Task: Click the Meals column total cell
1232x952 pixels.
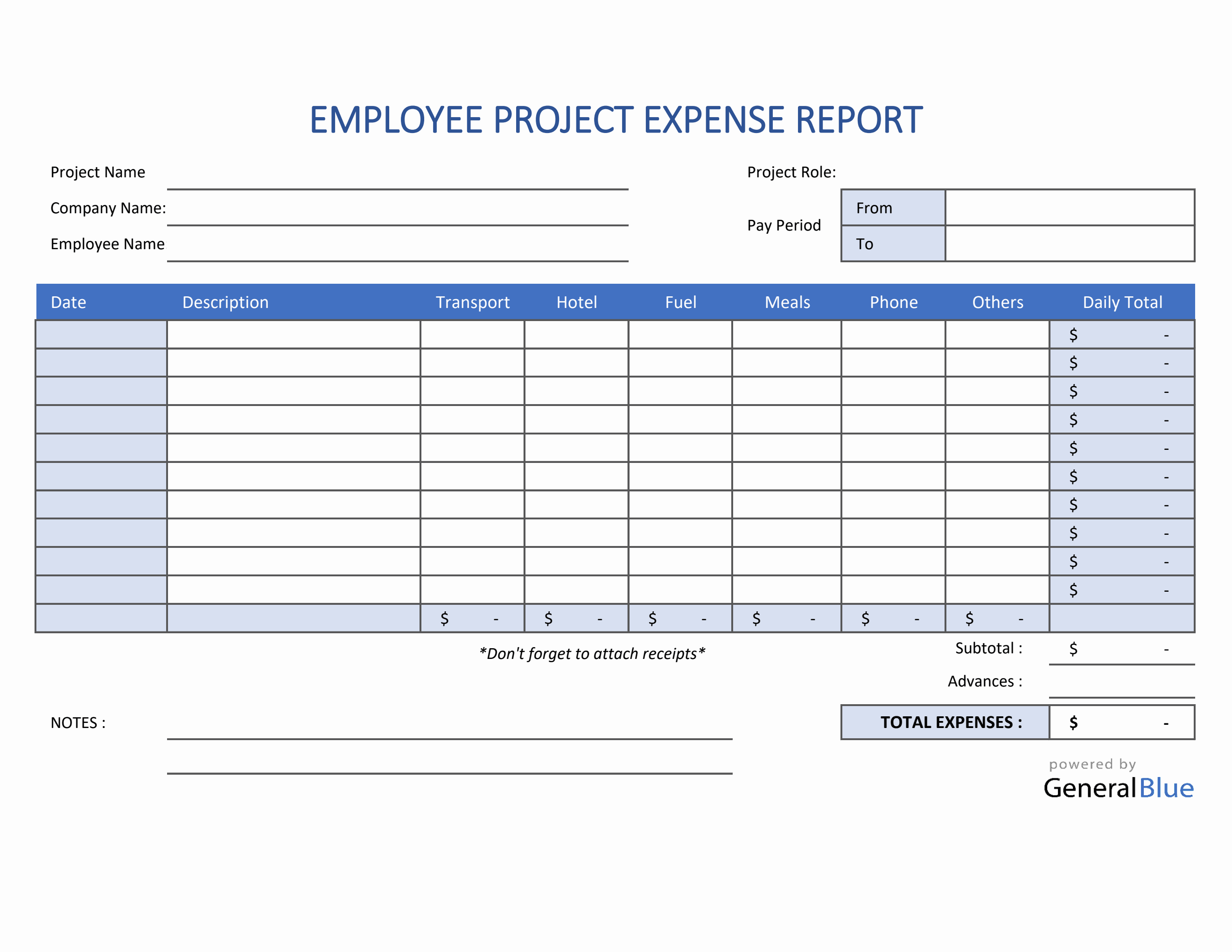Action: tap(787, 618)
